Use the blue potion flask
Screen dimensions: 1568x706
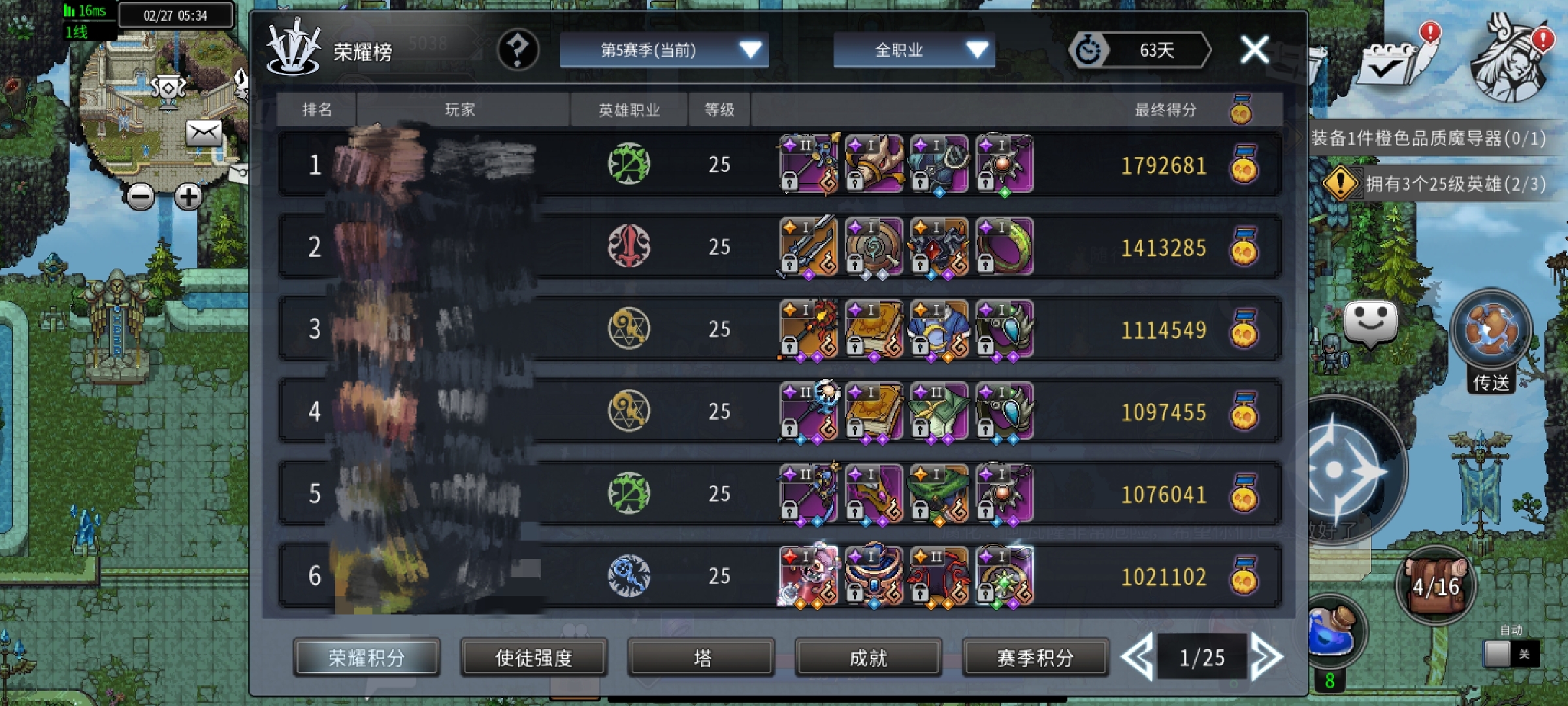[1334, 631]
